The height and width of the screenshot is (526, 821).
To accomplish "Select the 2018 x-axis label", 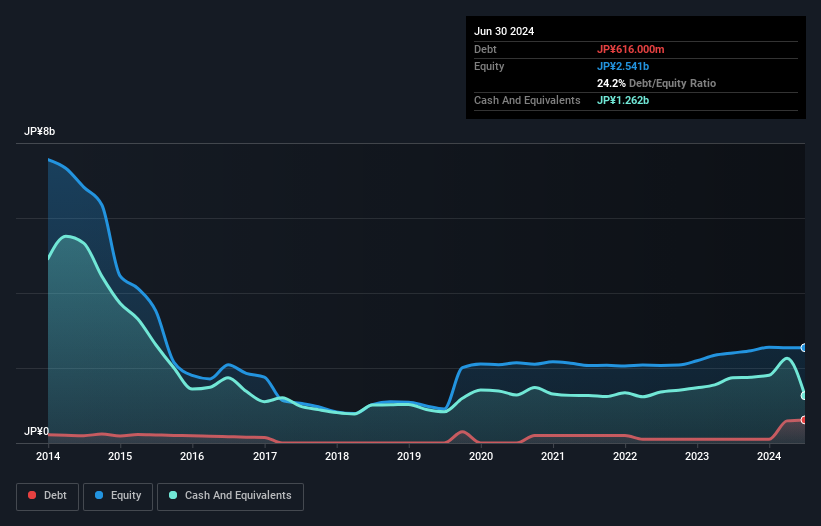I will (337, 456).
